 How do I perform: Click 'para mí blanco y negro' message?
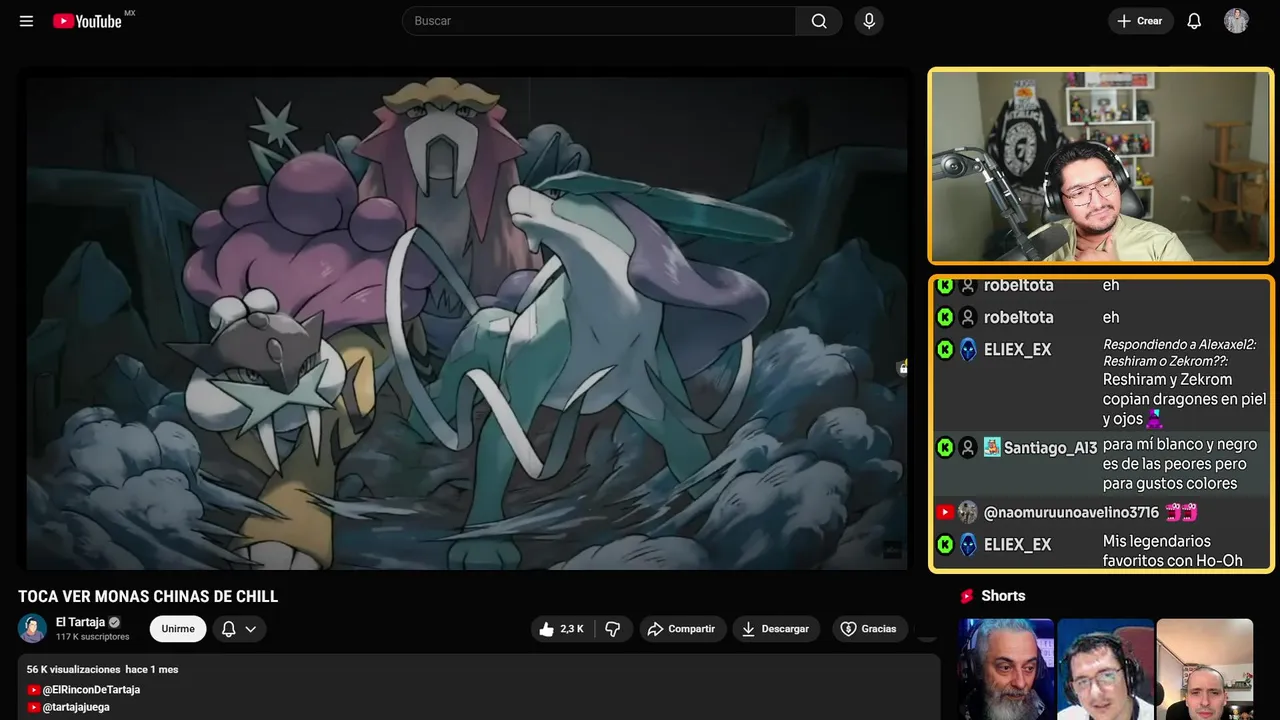(1179, 464)
